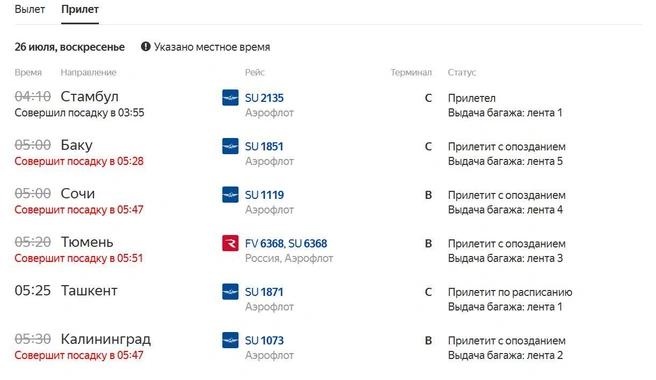Click Aeroflot logo next to SU 2135
The height and width of the screenshot is (380, 656).
[x=230, y=98]
